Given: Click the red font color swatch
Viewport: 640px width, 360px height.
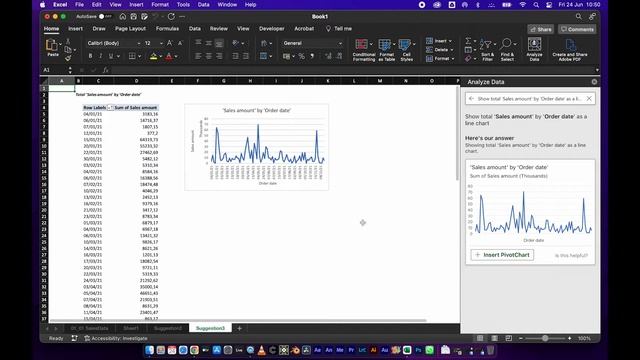Looking at the screenshot, I should 169,56.
